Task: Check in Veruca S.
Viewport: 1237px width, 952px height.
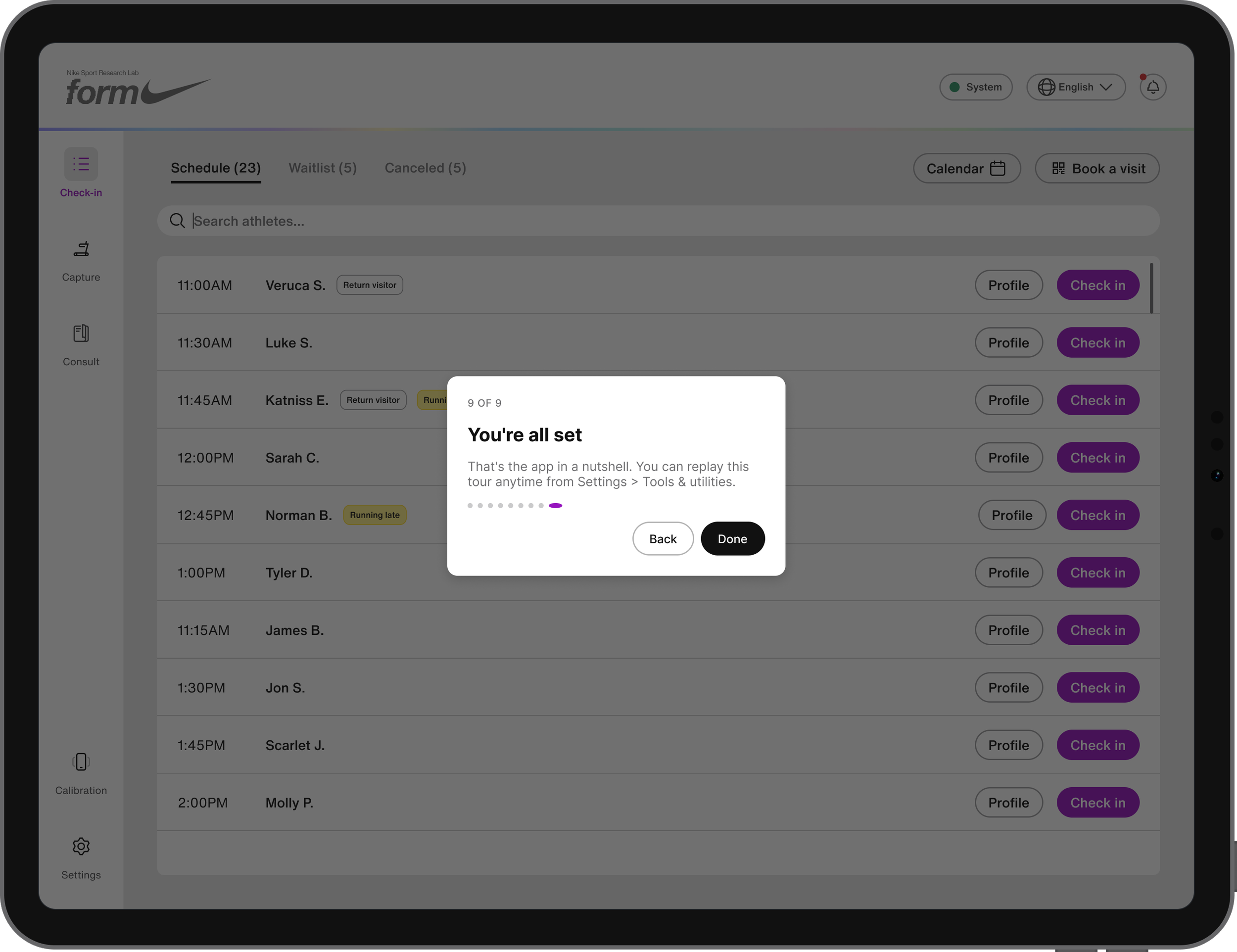Action: tap(1097, 285)
